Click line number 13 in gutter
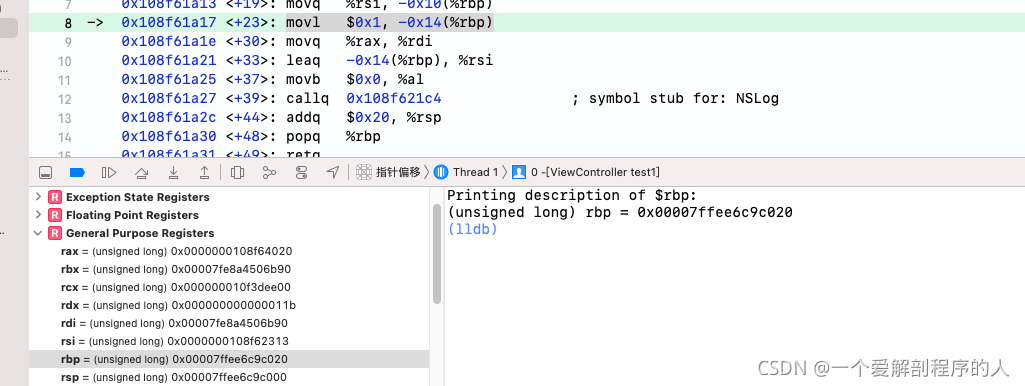 (65, 118)
